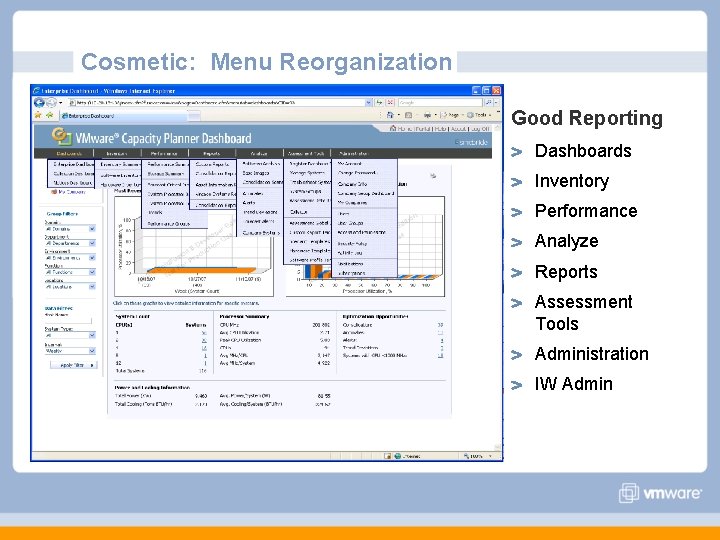The height and width of the screenshot is (540, 720).
Task: Click the vmware logo on the slide
Action: pos(660,493)
